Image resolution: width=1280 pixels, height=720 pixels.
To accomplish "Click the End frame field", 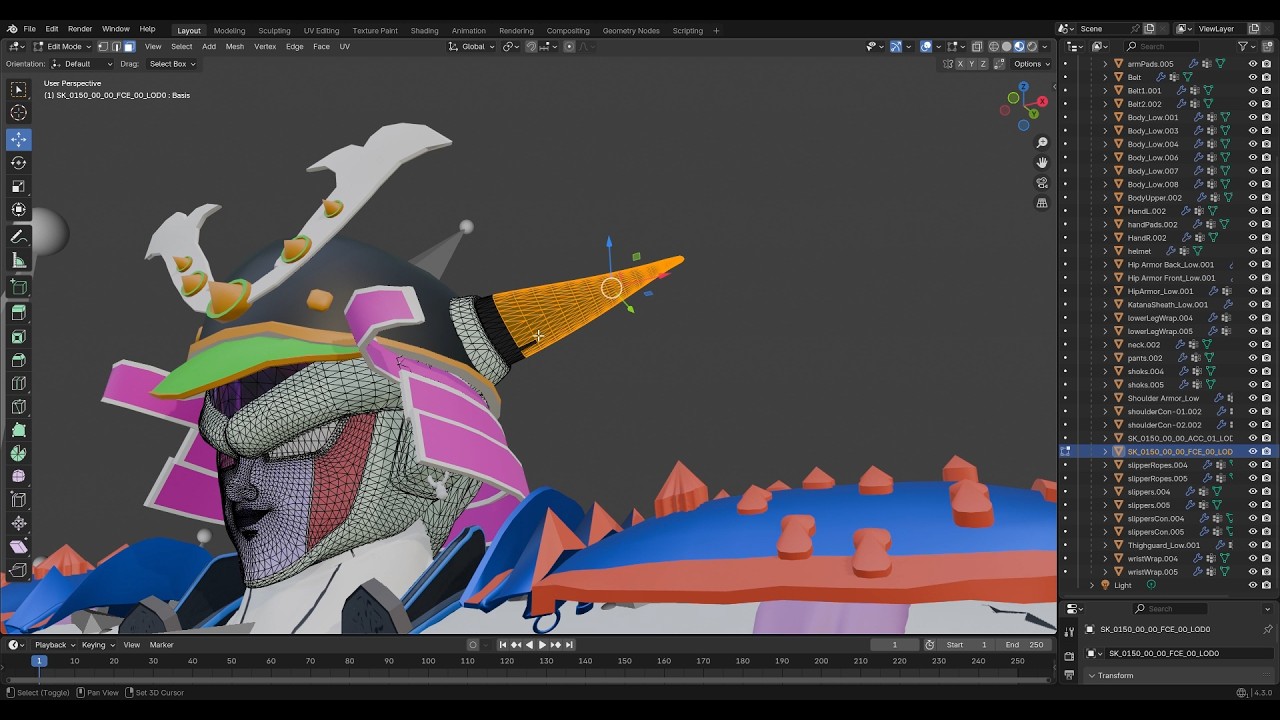I will pos(1025,645).
